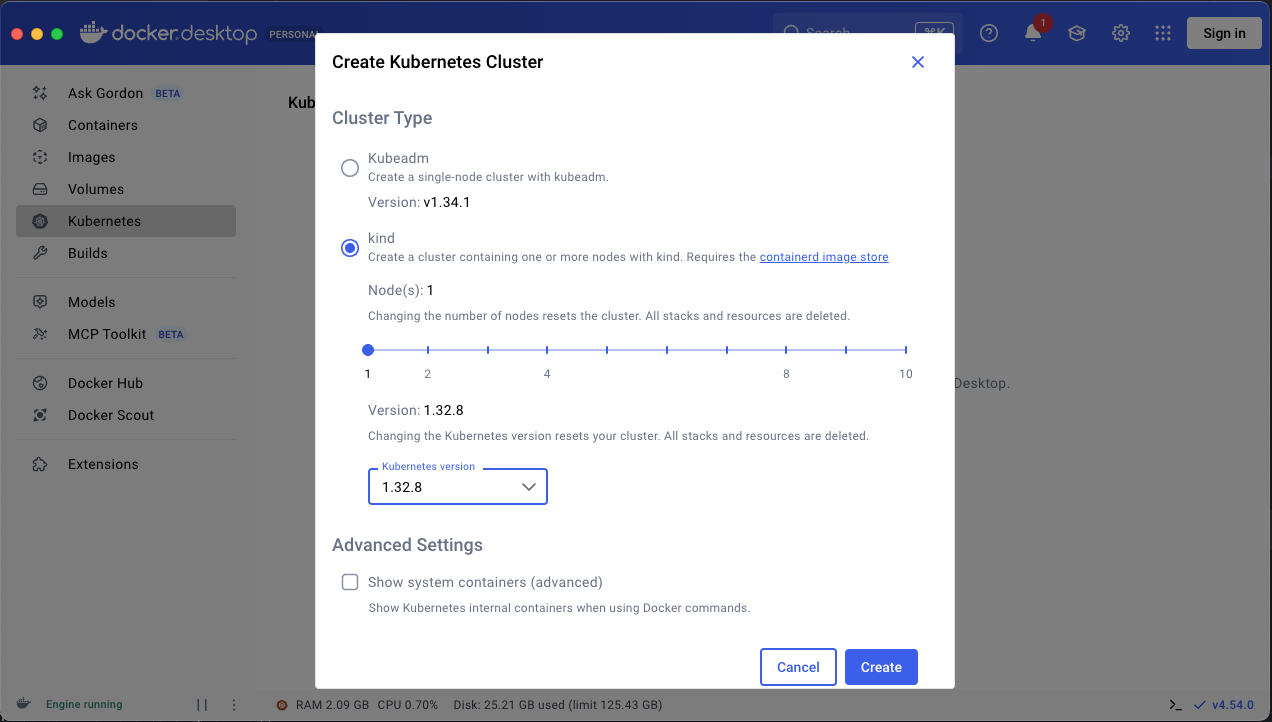The height and width of the screenshot is (722, 1272).
Task: Click the Sign in button
Action: coord(1224,33)
